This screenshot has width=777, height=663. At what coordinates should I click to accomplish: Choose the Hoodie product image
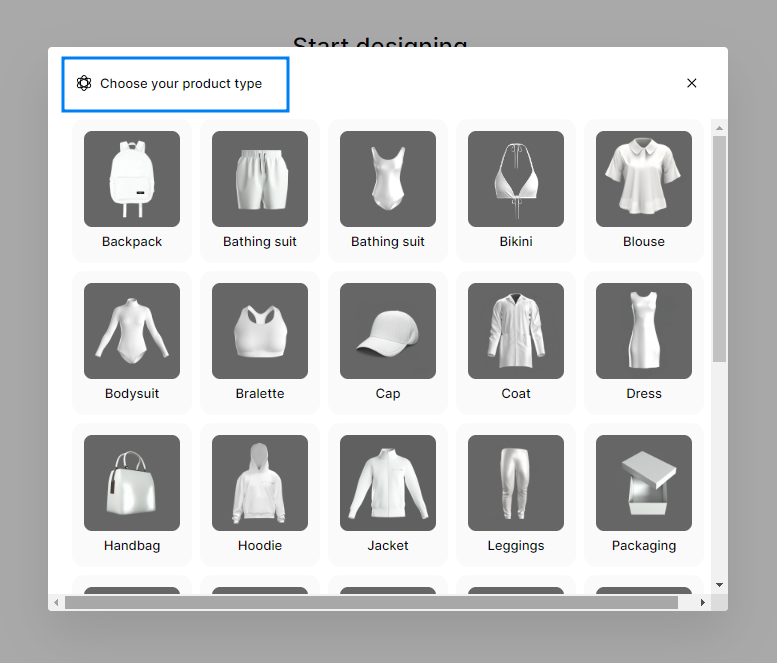click(x=260, y=483)
